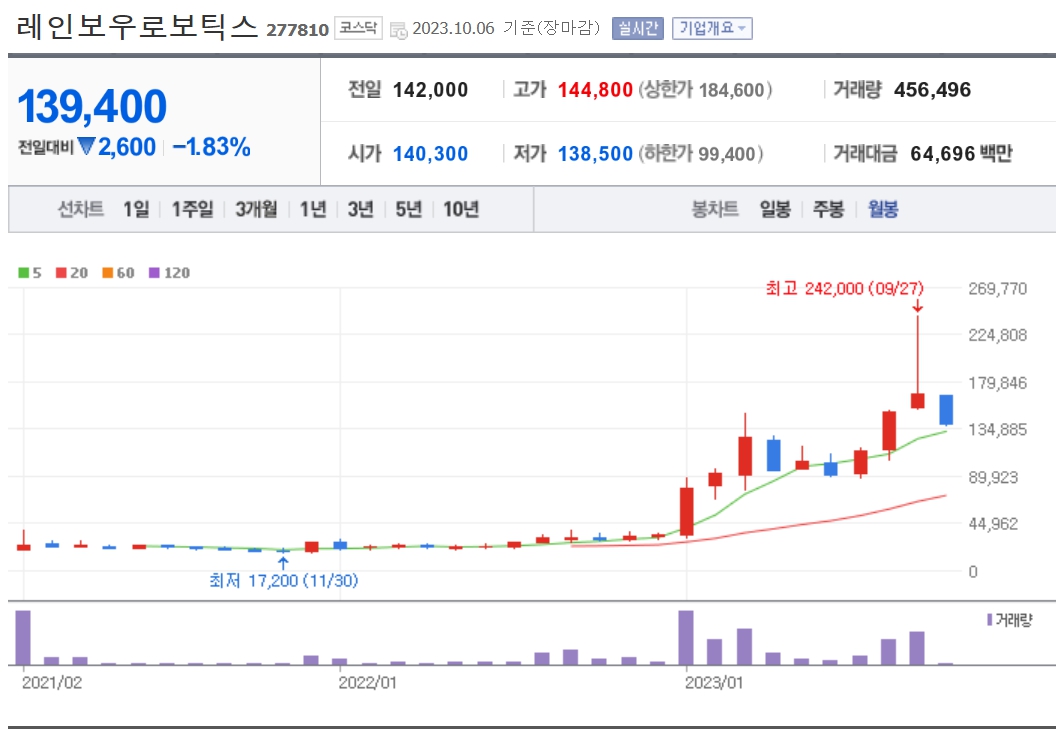This screenshot has height=729, width=1056.
Task: Select the 일봉 daily candle chart
Action: [x=774, y=209]
